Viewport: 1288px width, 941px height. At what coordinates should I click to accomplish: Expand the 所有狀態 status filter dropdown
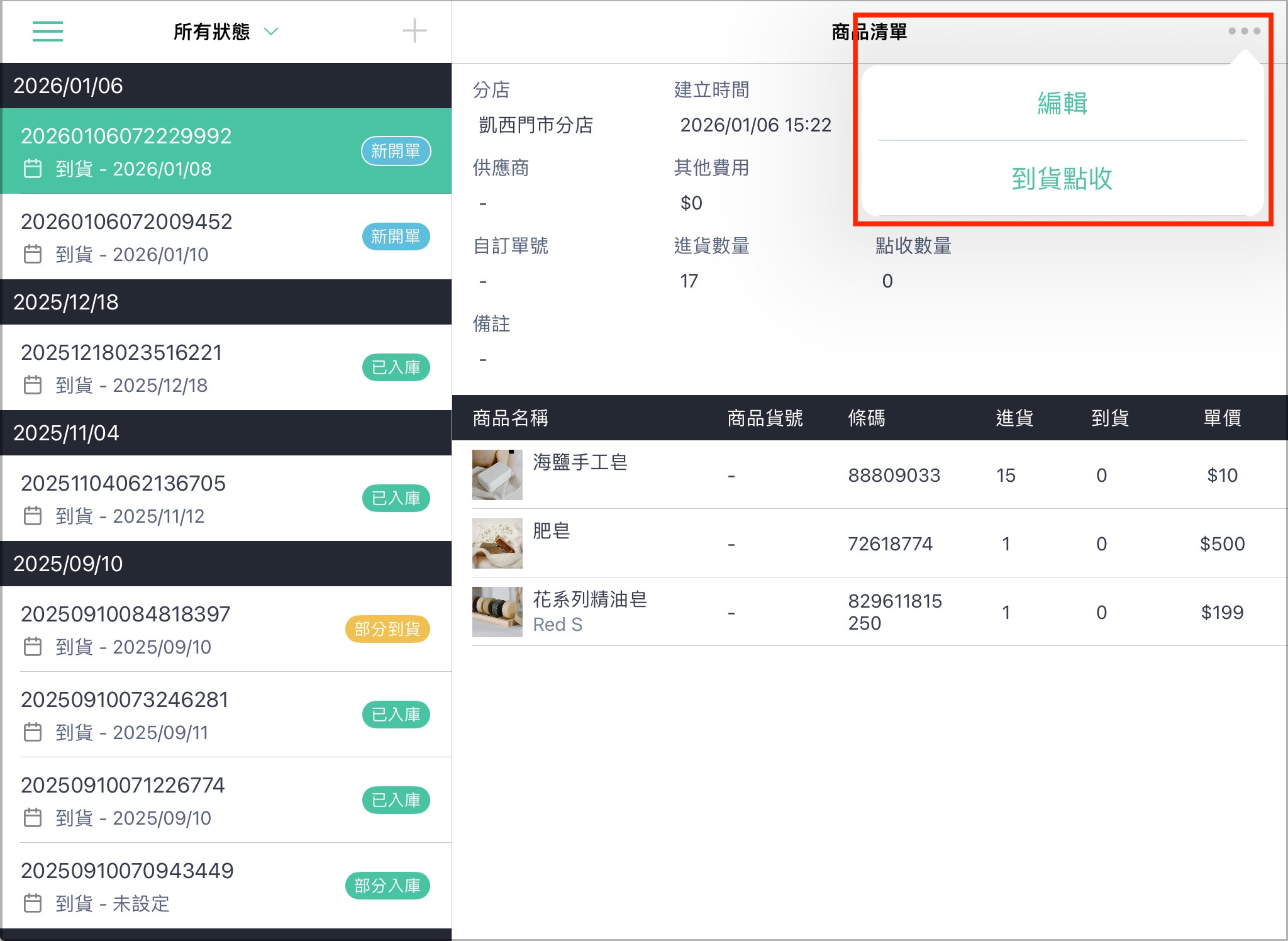[x=226, y=31]
